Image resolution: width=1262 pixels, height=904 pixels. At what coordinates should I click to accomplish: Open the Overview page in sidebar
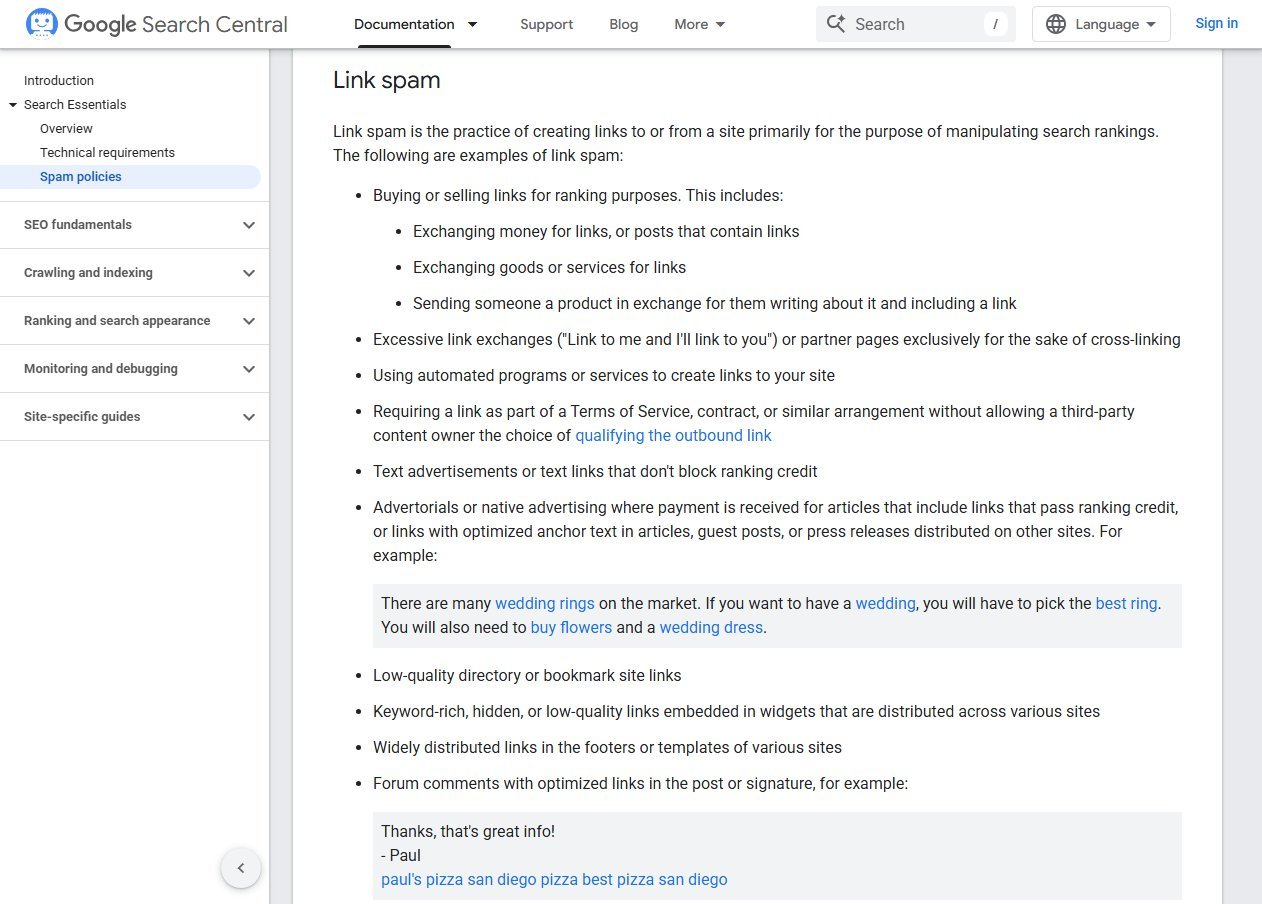66,129
